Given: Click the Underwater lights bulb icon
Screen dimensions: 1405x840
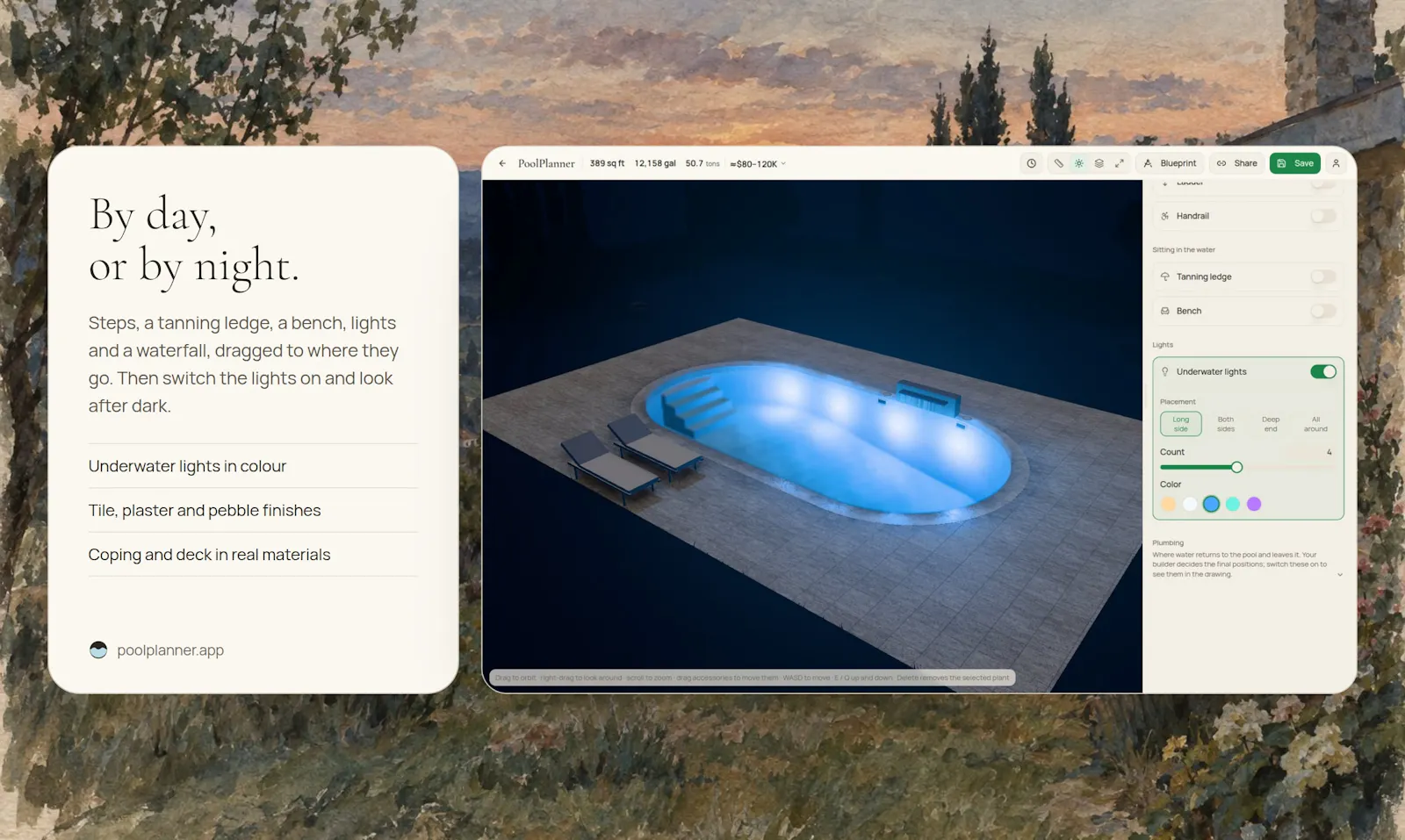Looking at the screenshot, I should 1165,372.
